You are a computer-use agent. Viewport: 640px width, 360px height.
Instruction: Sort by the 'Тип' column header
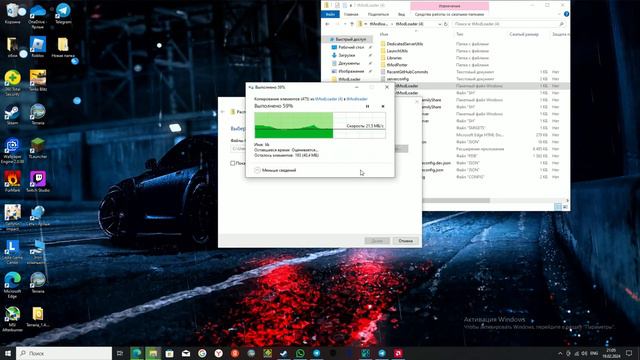coord(460,34)
